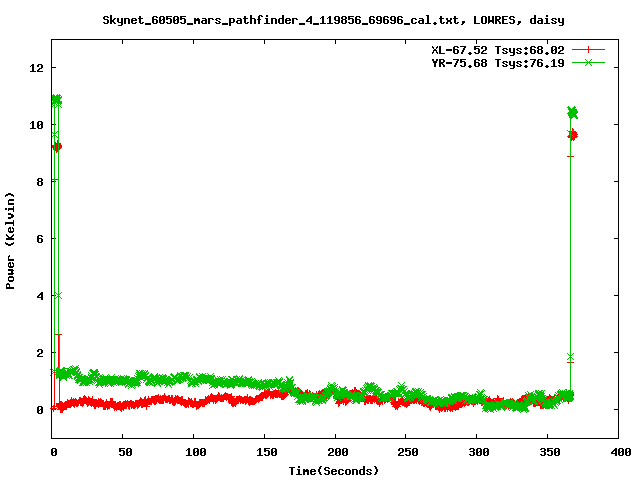Screen dimensions: 640x480
Task: Select the legend entry XL-67.52 Tsys:68.02
Action: 498,50
